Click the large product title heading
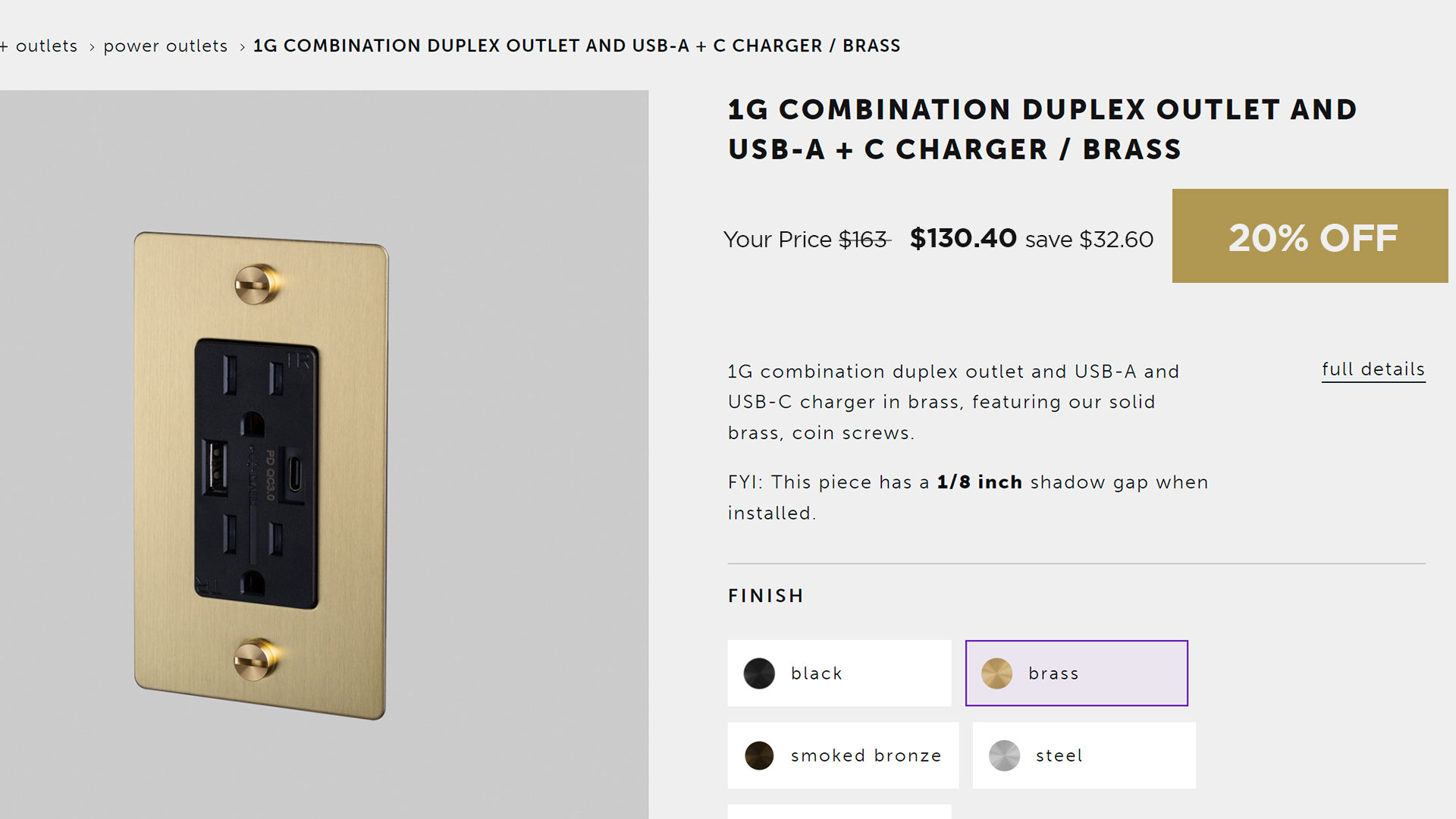Viewport: 1456px width, 819px height. pyautogui.click(x=1042, y=130)
